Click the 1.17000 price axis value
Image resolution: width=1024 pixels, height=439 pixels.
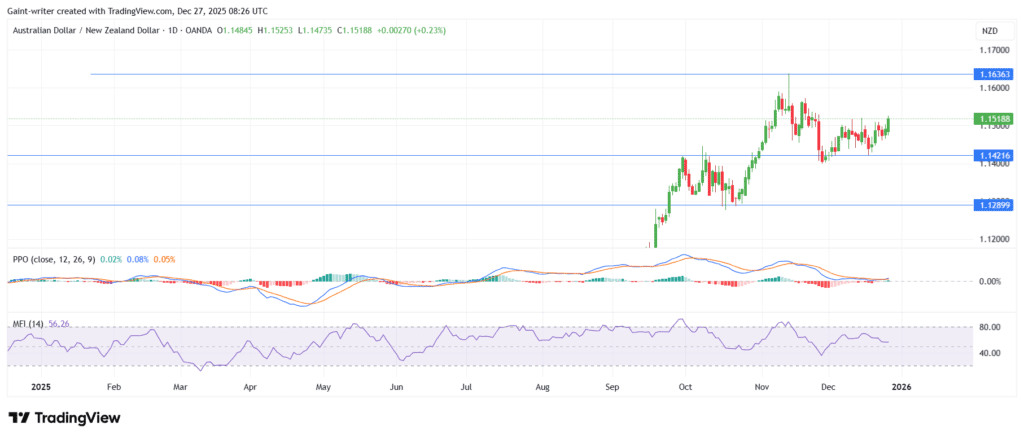[x=992, y=50]
